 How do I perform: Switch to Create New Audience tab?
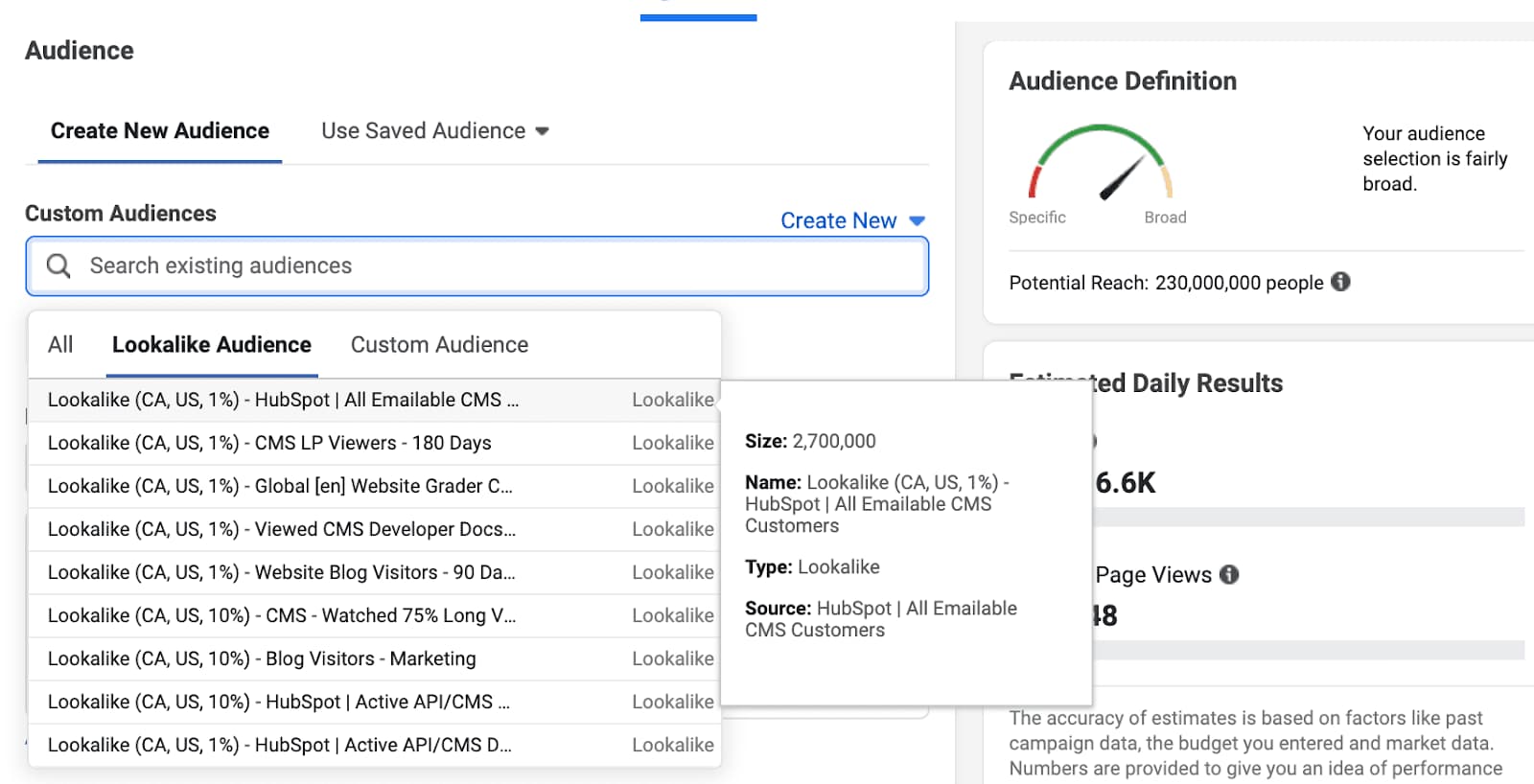pos(159,131)
